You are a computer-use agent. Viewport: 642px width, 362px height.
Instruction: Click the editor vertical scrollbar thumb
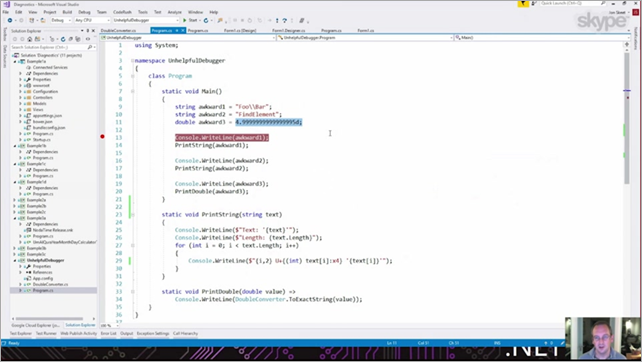627,119
